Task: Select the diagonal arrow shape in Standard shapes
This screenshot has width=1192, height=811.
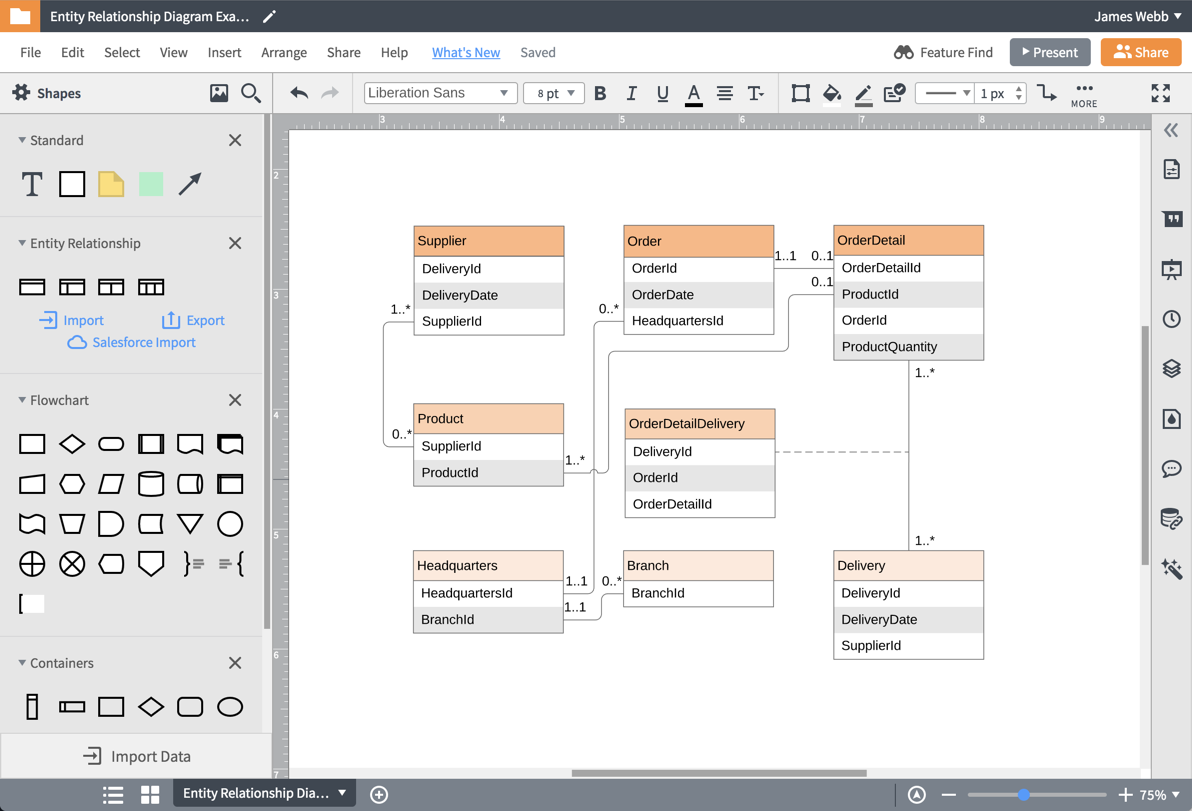Action: click(189, 184)
